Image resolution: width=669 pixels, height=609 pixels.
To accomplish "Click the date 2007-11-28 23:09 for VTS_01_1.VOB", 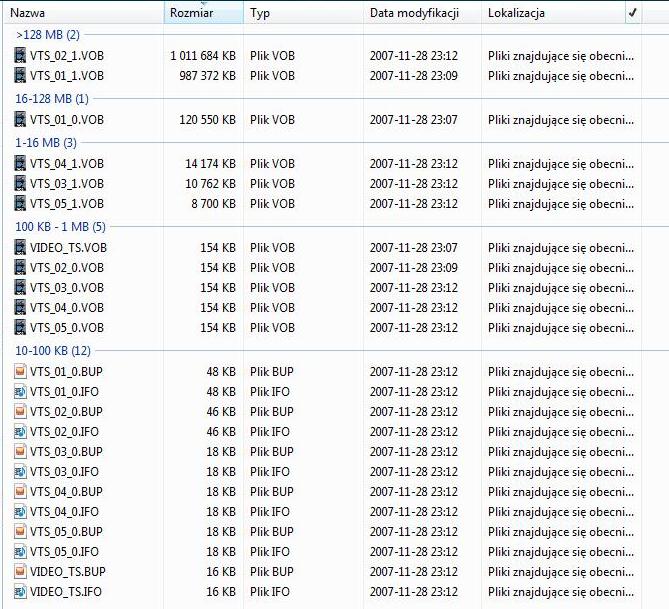I will coord(414,76).
